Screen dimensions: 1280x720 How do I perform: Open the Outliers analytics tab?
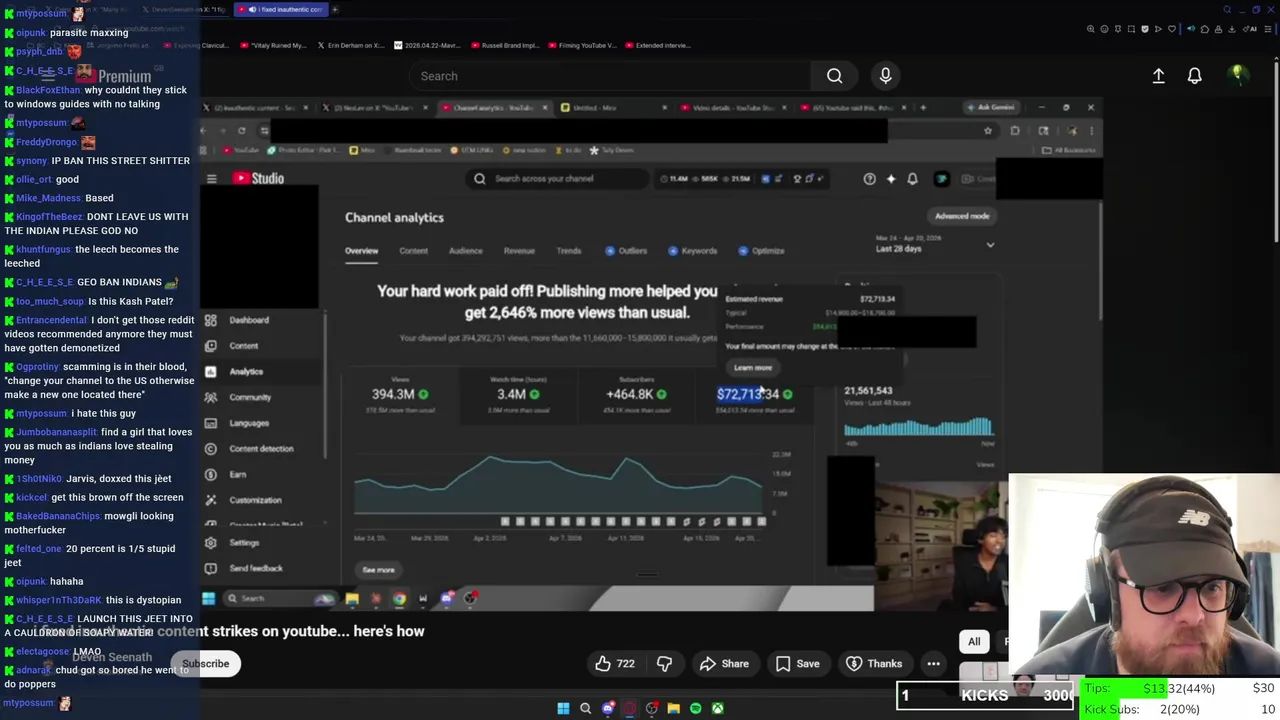(x=626, y=251)
